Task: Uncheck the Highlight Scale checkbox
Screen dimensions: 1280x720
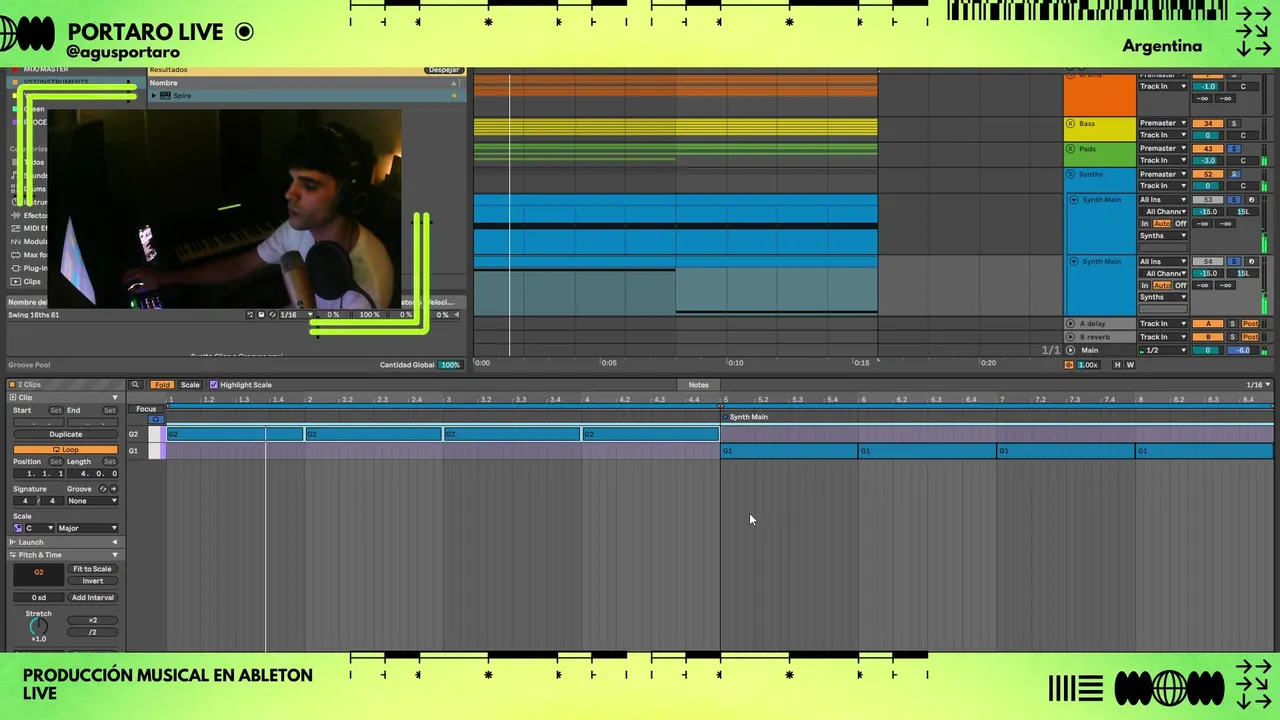Action: coord(213,385)
